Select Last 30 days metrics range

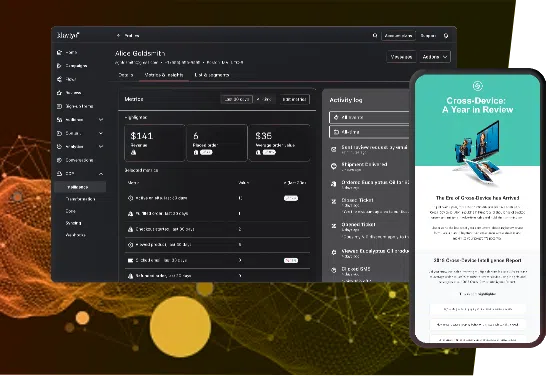(237, 99)
